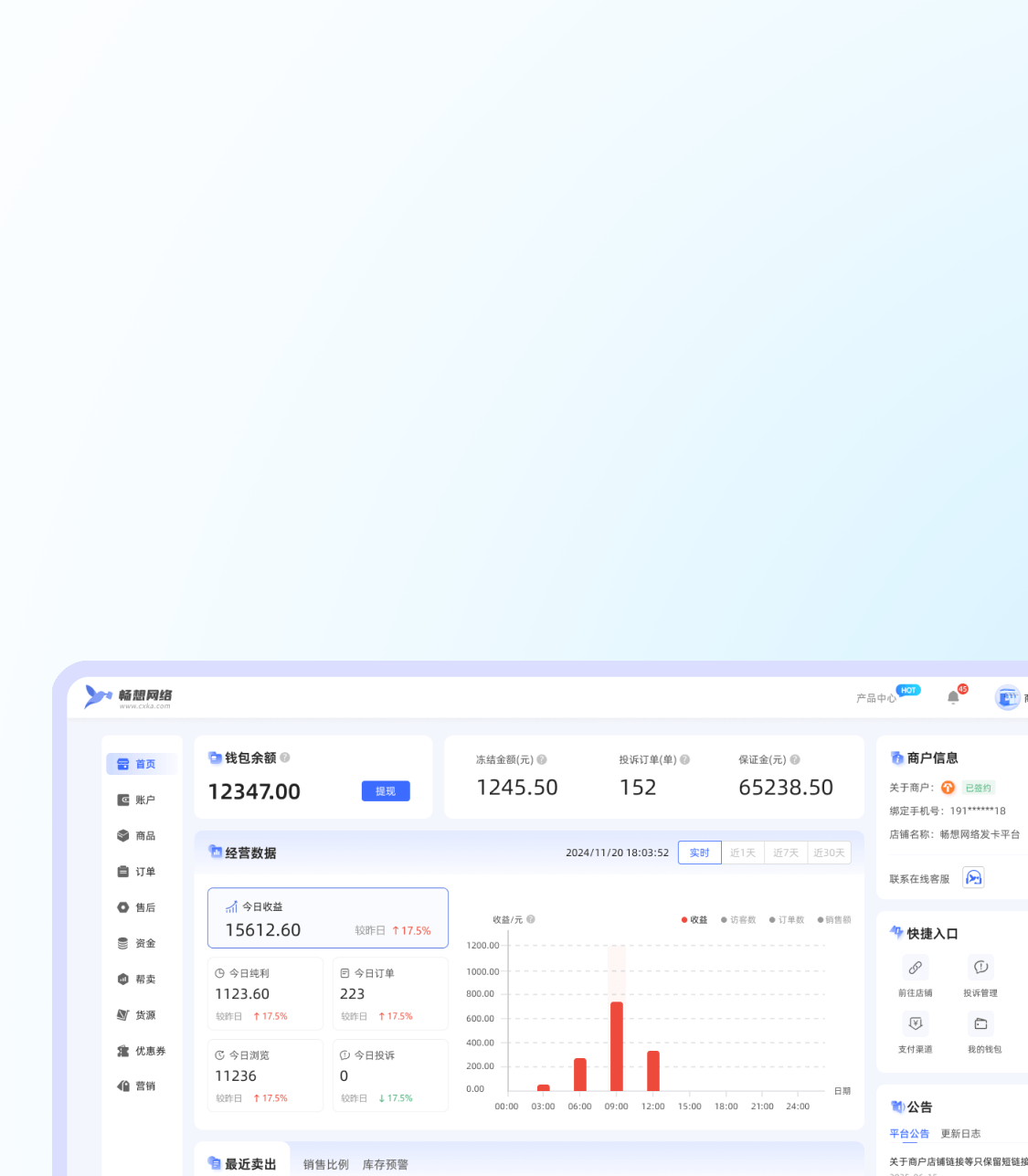Switch to the 销售比例 tab
Screen dimensions: 1028x1176
click(x=326, y=1164)
